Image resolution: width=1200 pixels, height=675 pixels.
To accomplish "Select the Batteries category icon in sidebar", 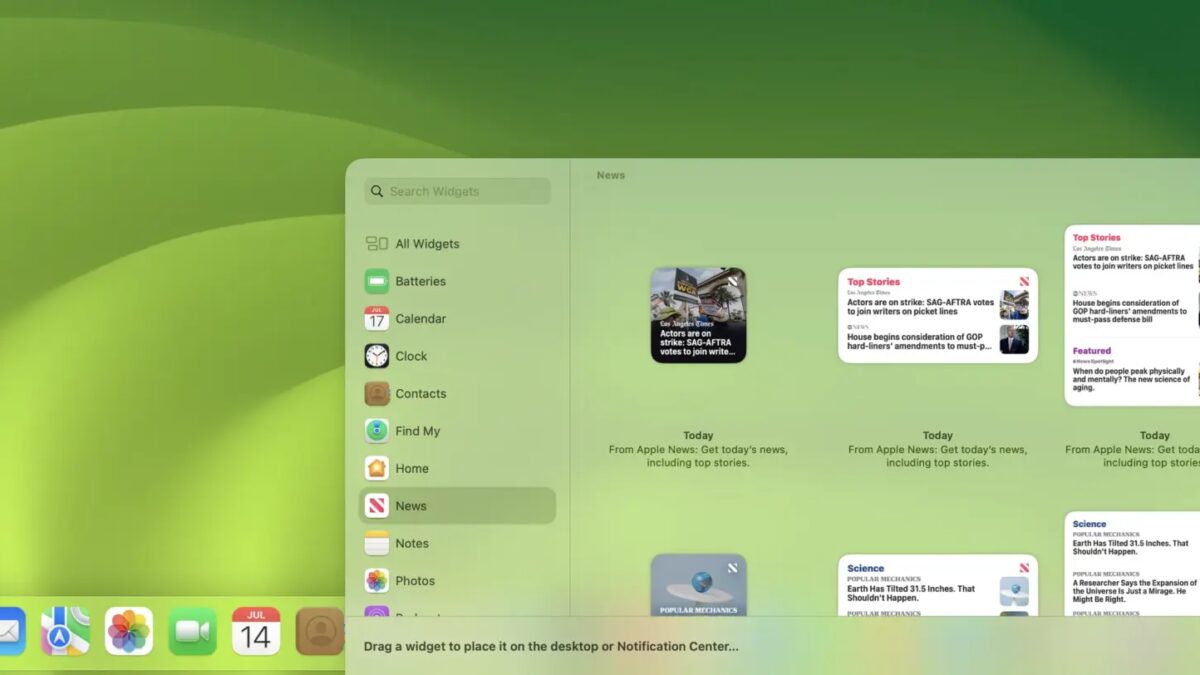I will click(377, 281).
